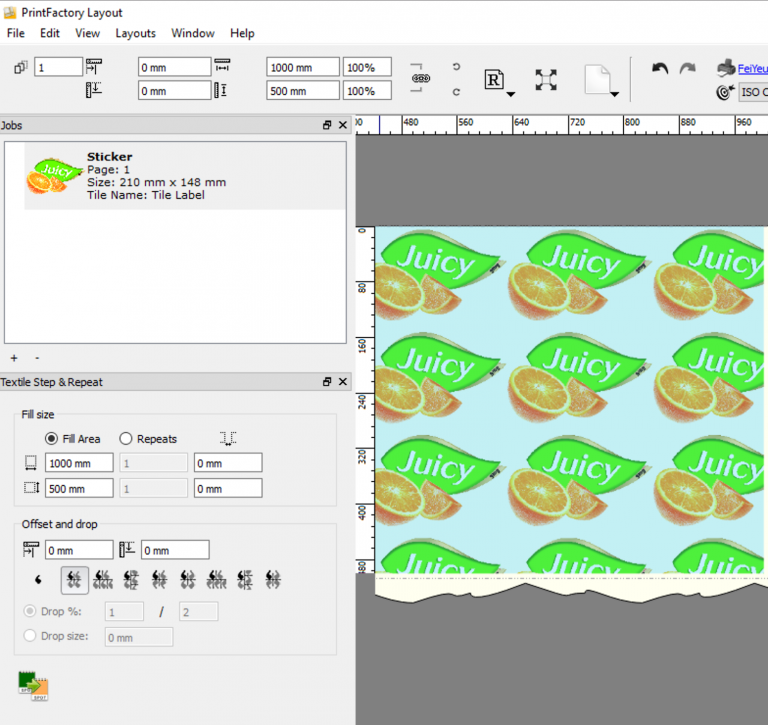Click the vertical gap 0 mm field in Fill size
The width and height of the screenshot is (768, 725).
point(228,488)
